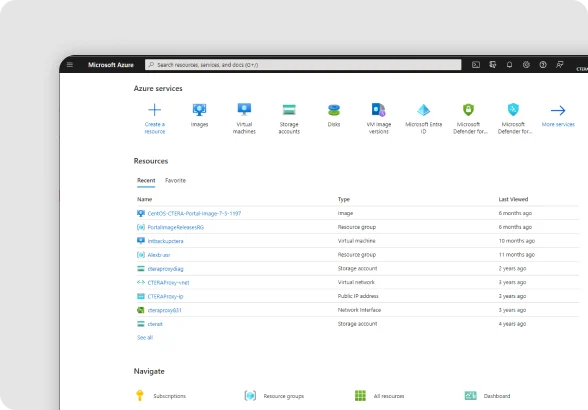Switch to the Favorite tab

(175, 180)
